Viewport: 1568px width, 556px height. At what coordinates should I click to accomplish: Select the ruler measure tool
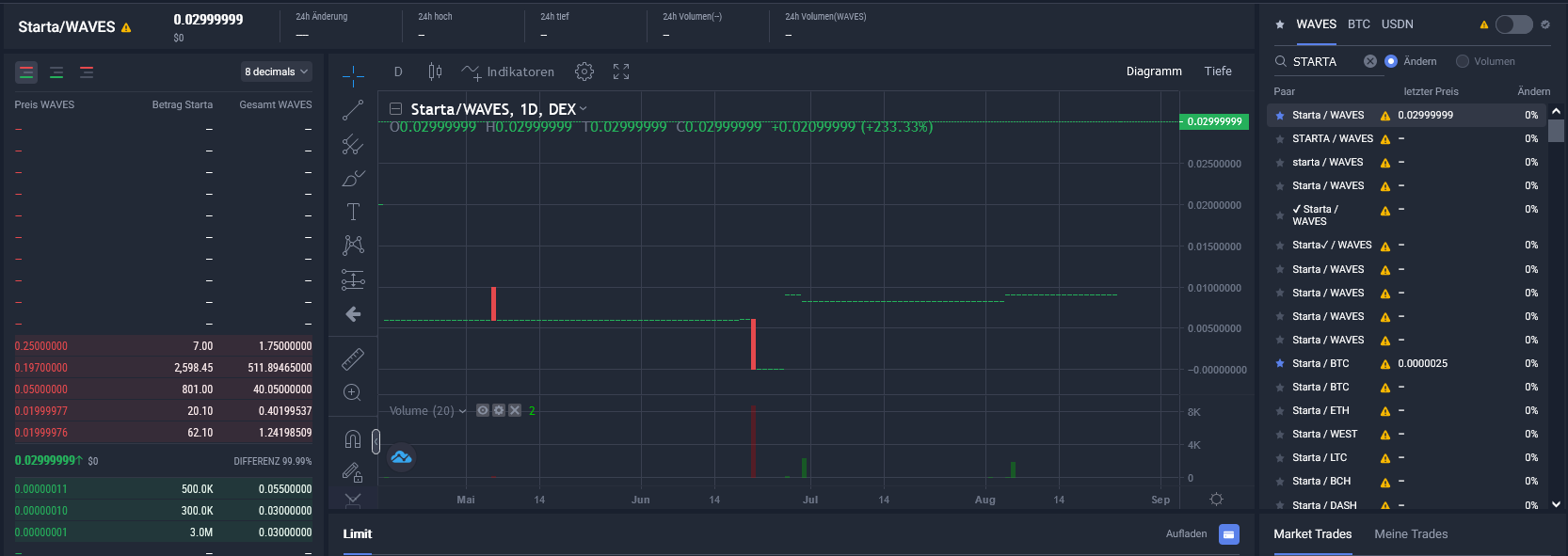point(353,358)
